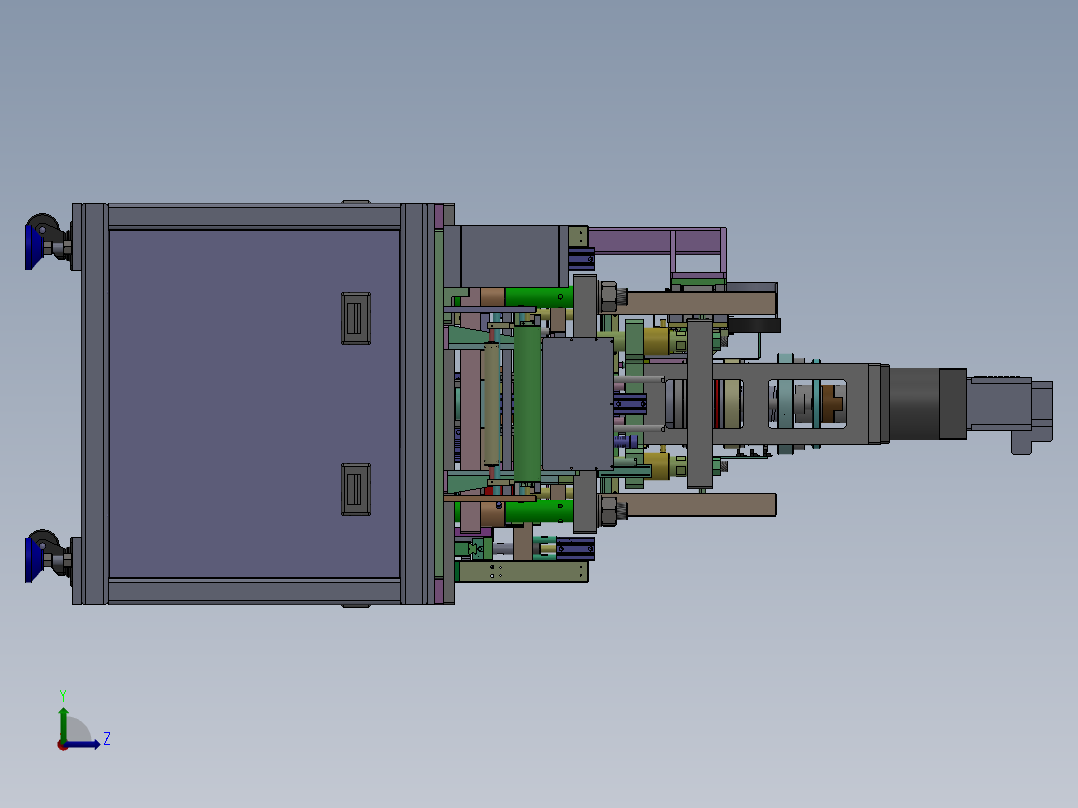
Task: Select the lower recessed handle on the cabinet panel
Action: pos(355,489)
